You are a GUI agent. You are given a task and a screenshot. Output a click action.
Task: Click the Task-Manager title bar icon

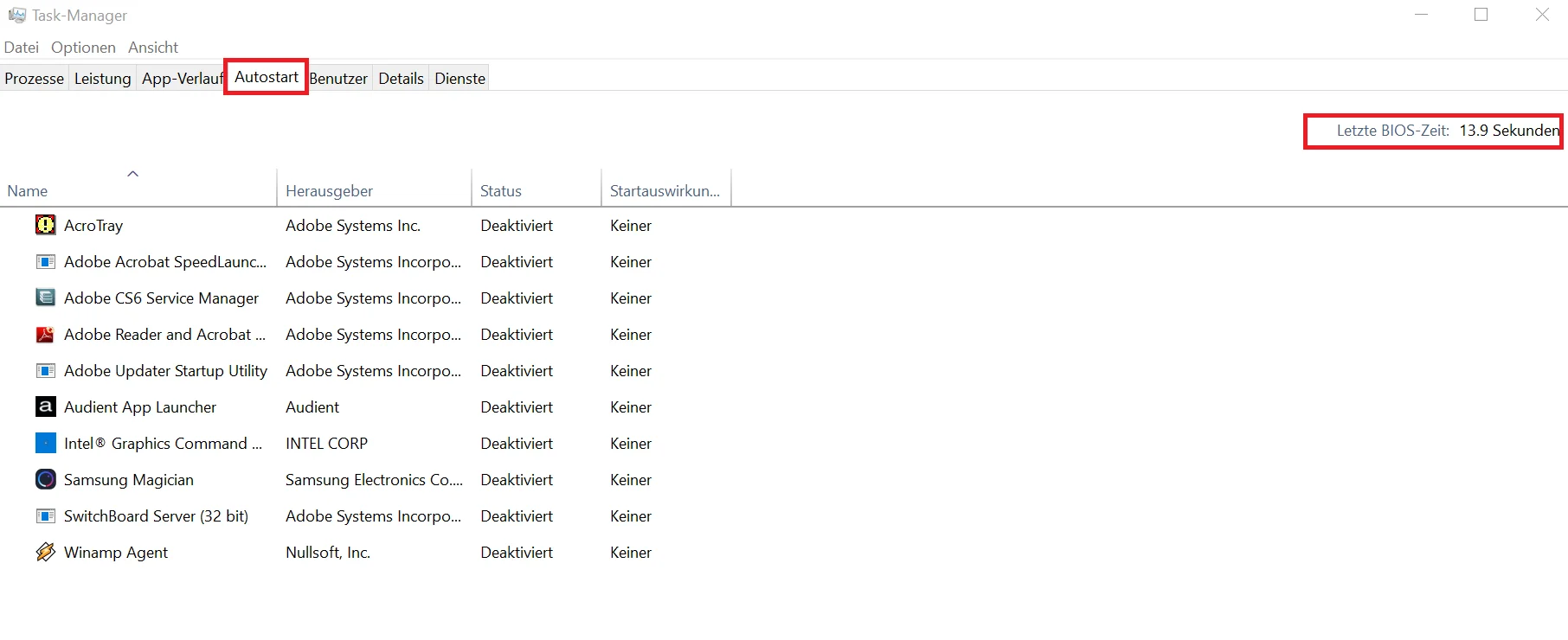click(x=16, y=15)
